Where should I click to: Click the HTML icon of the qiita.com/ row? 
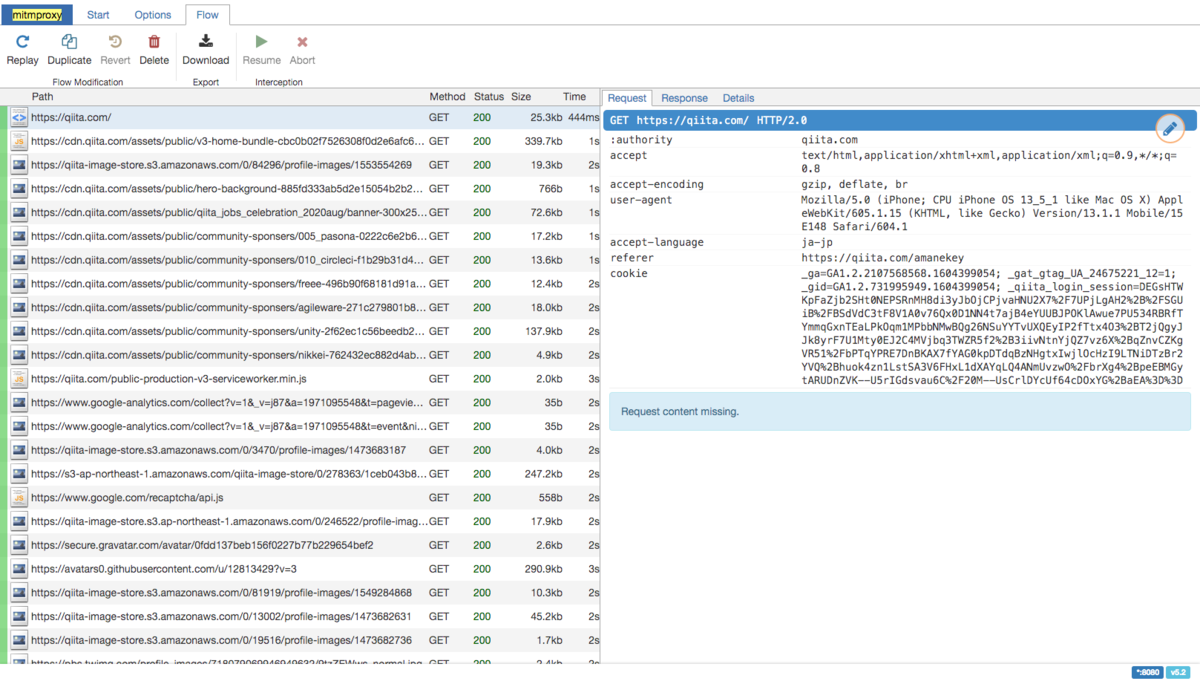click(x=19, y=117)
